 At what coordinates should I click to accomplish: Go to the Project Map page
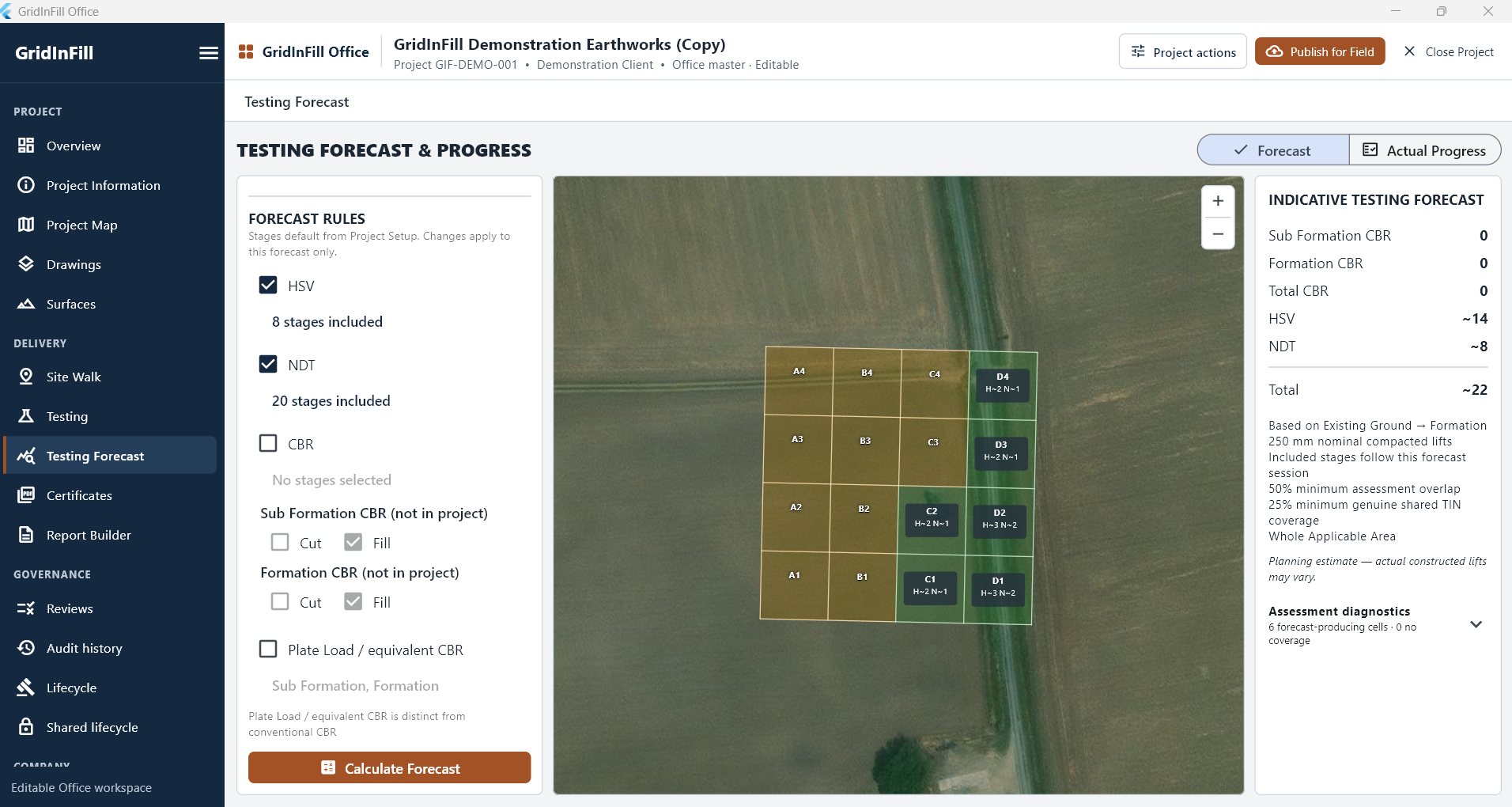click(111, 225)
